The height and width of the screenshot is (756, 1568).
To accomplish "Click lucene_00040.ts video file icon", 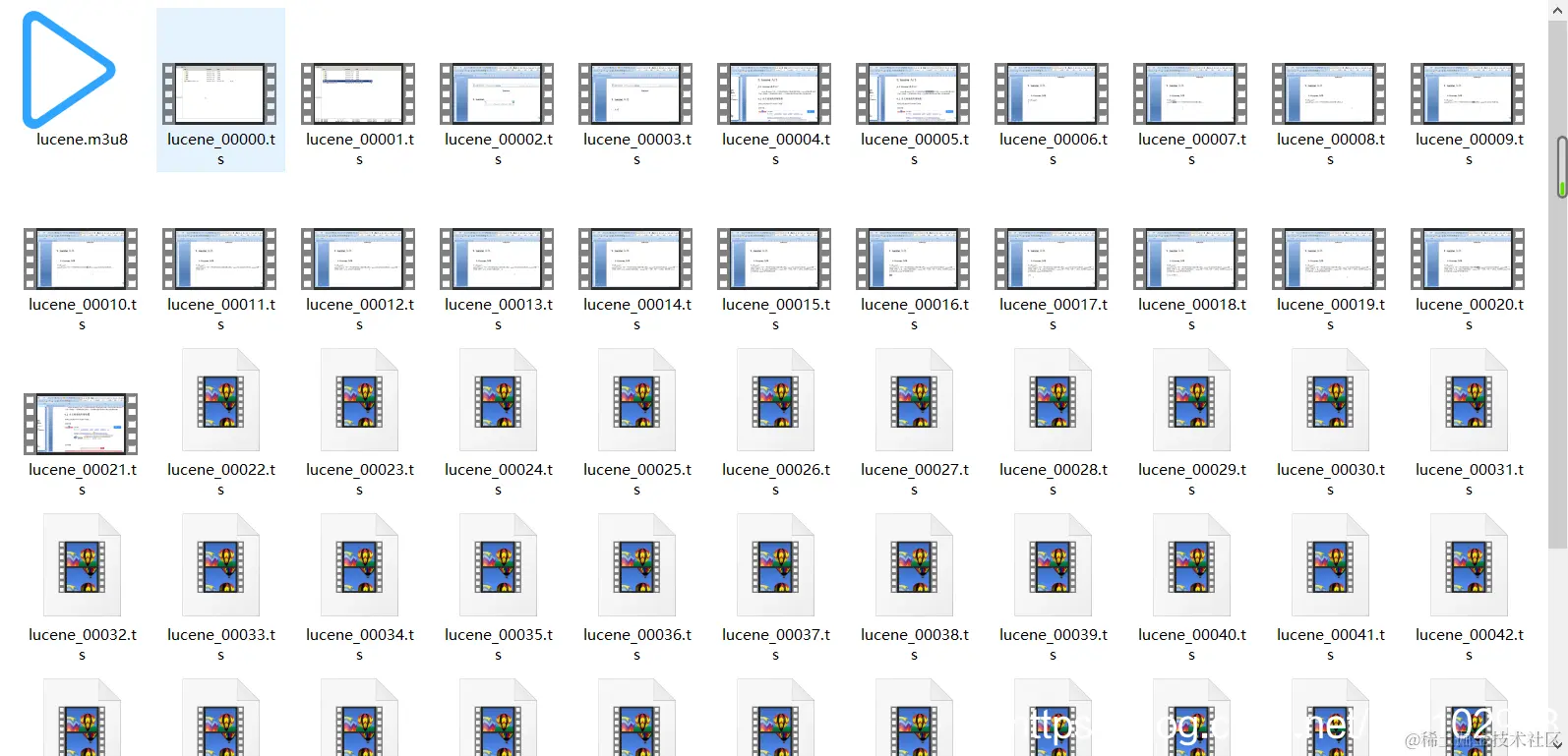I will pyautogui.click(x=1191, y=565).
